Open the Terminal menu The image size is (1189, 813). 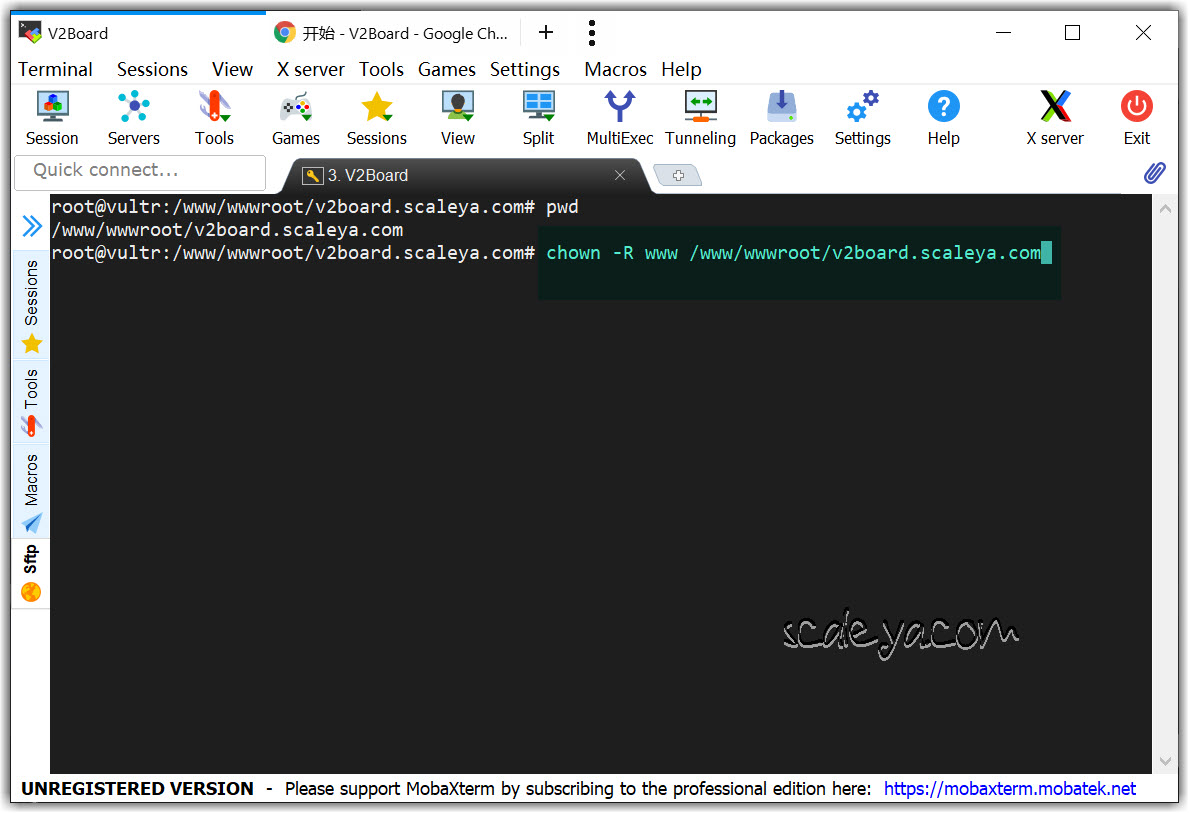(55, 69)
